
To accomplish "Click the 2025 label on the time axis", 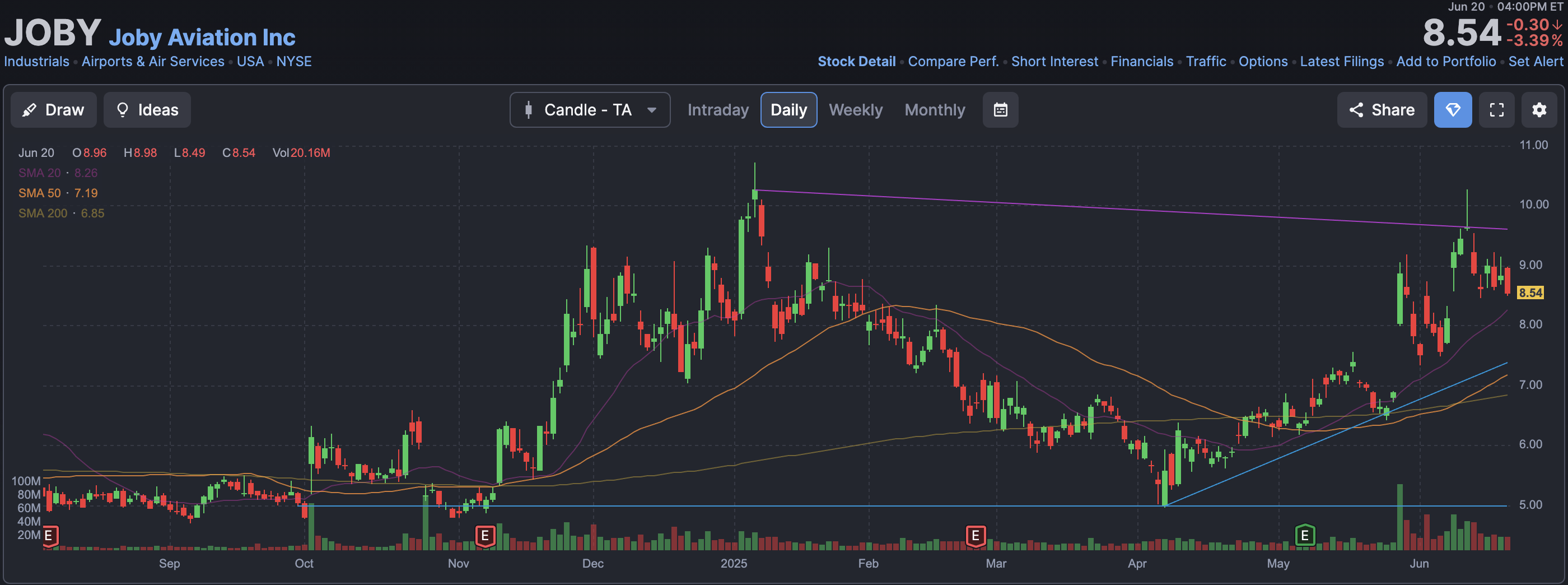I will coord(734,564).
